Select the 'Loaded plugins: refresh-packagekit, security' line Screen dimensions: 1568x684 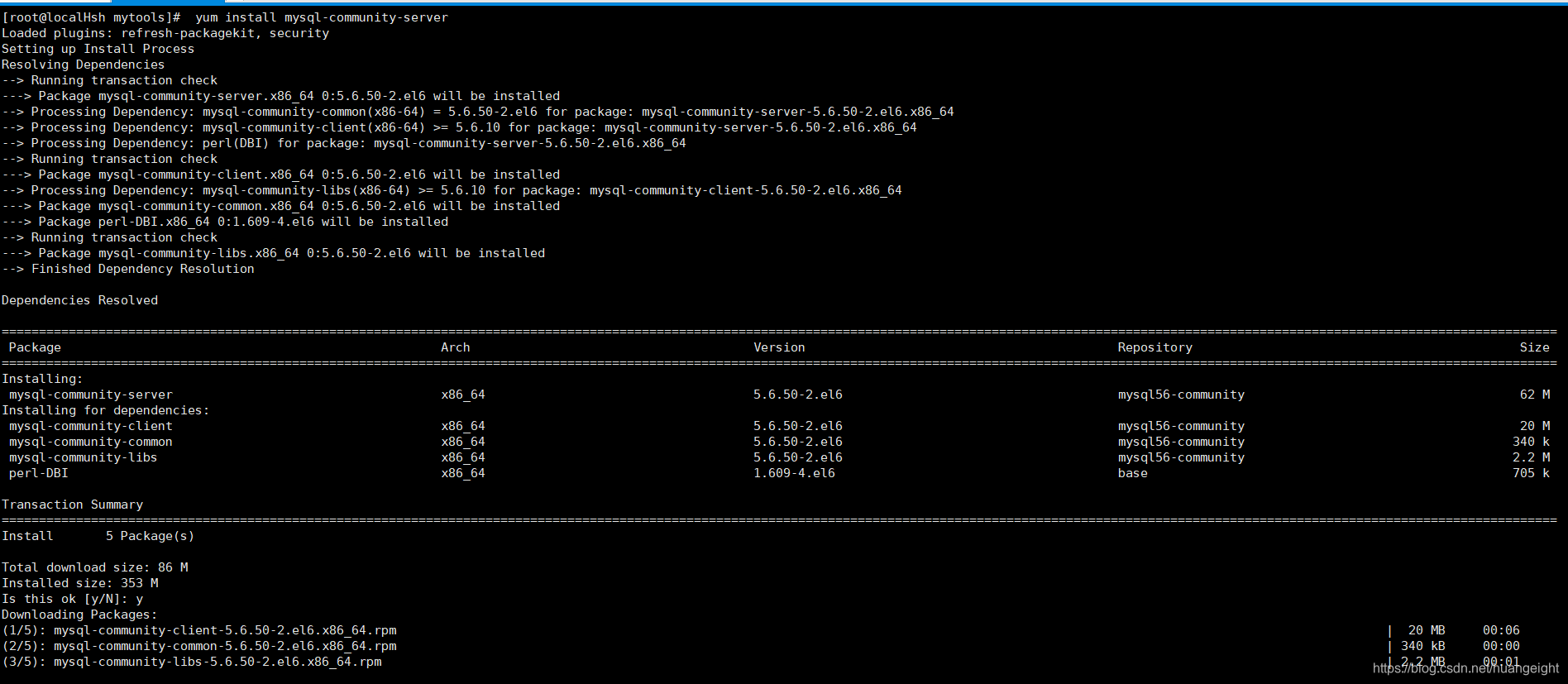[165, 33]
